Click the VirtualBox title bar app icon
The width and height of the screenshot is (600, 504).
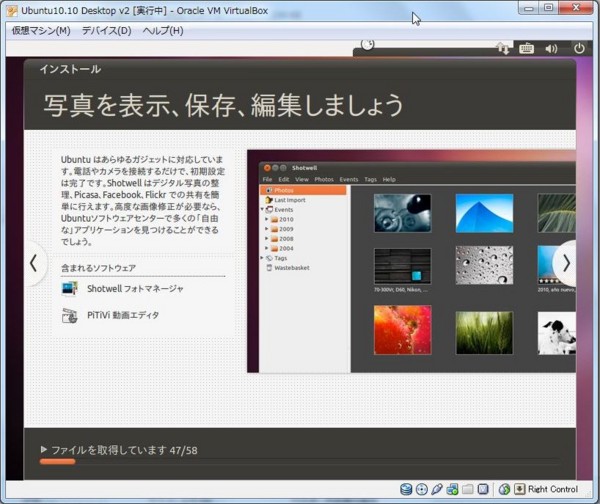tap(12, 11)
